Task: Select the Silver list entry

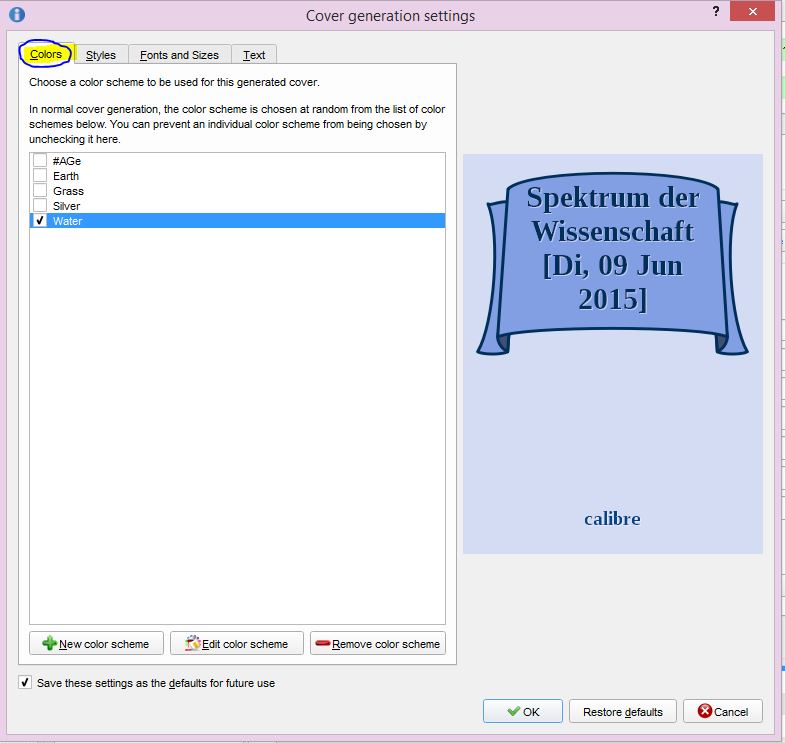Action: point(237,206)
